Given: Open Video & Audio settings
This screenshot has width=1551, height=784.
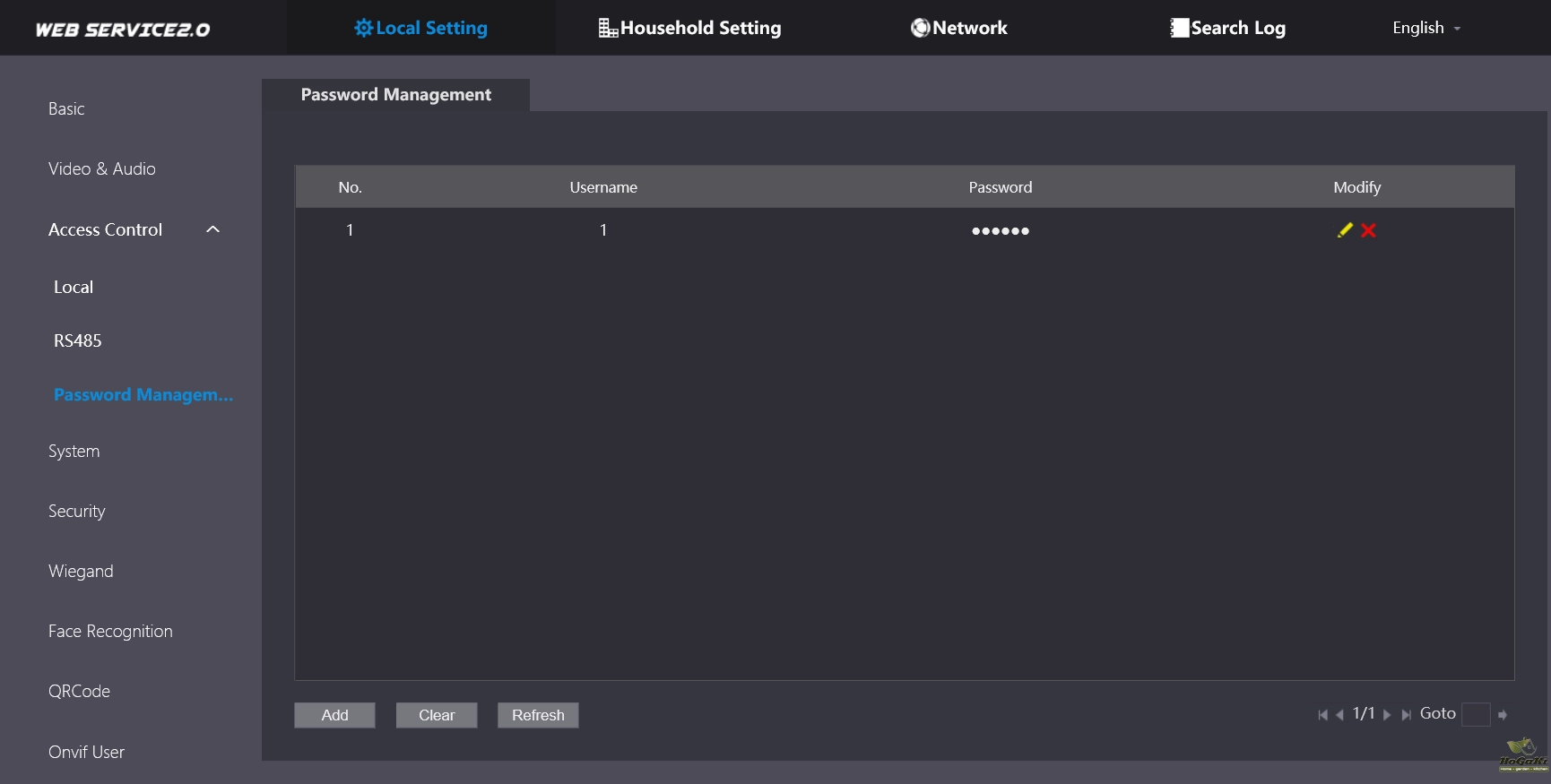Looking at the screenshot, I should [x=102, y=168].
